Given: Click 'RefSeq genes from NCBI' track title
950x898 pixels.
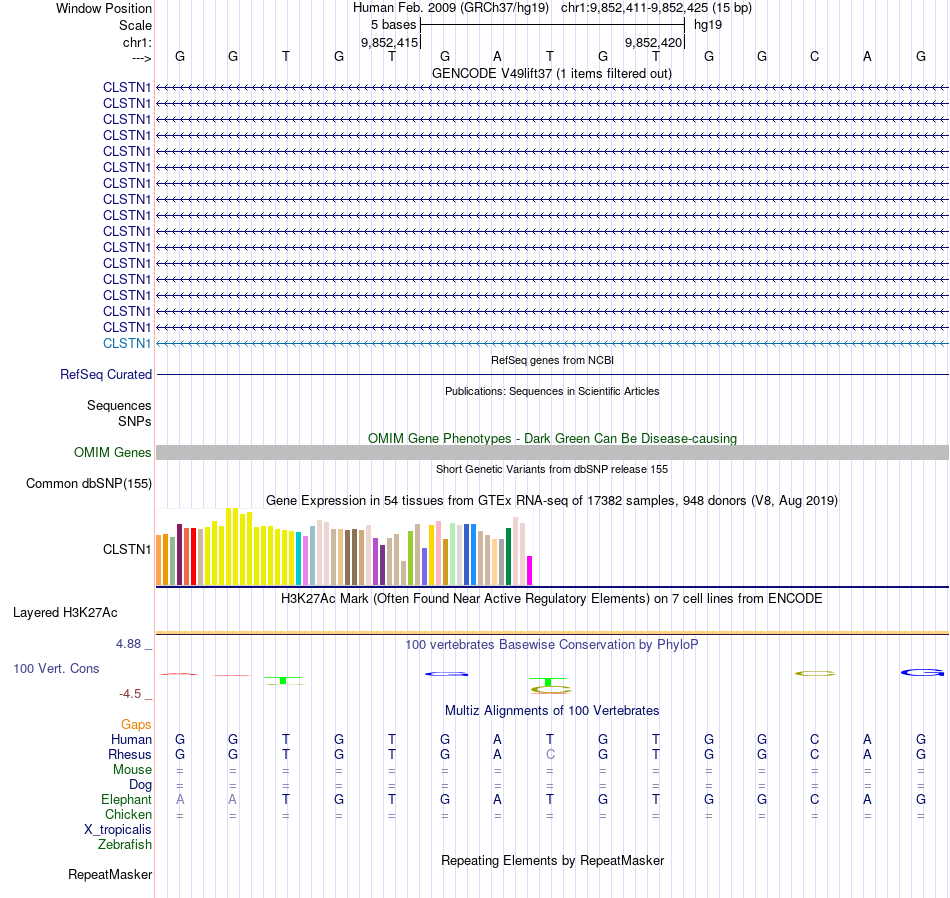Looking at the screenshot, I should (552, 360).
